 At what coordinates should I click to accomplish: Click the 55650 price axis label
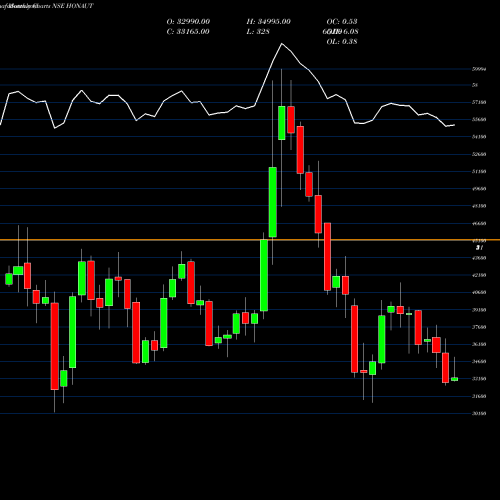pos(479,119)
